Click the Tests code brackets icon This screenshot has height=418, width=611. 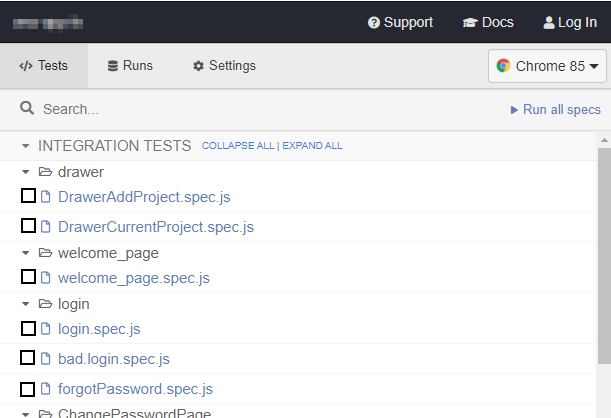[x=26, y=66]
